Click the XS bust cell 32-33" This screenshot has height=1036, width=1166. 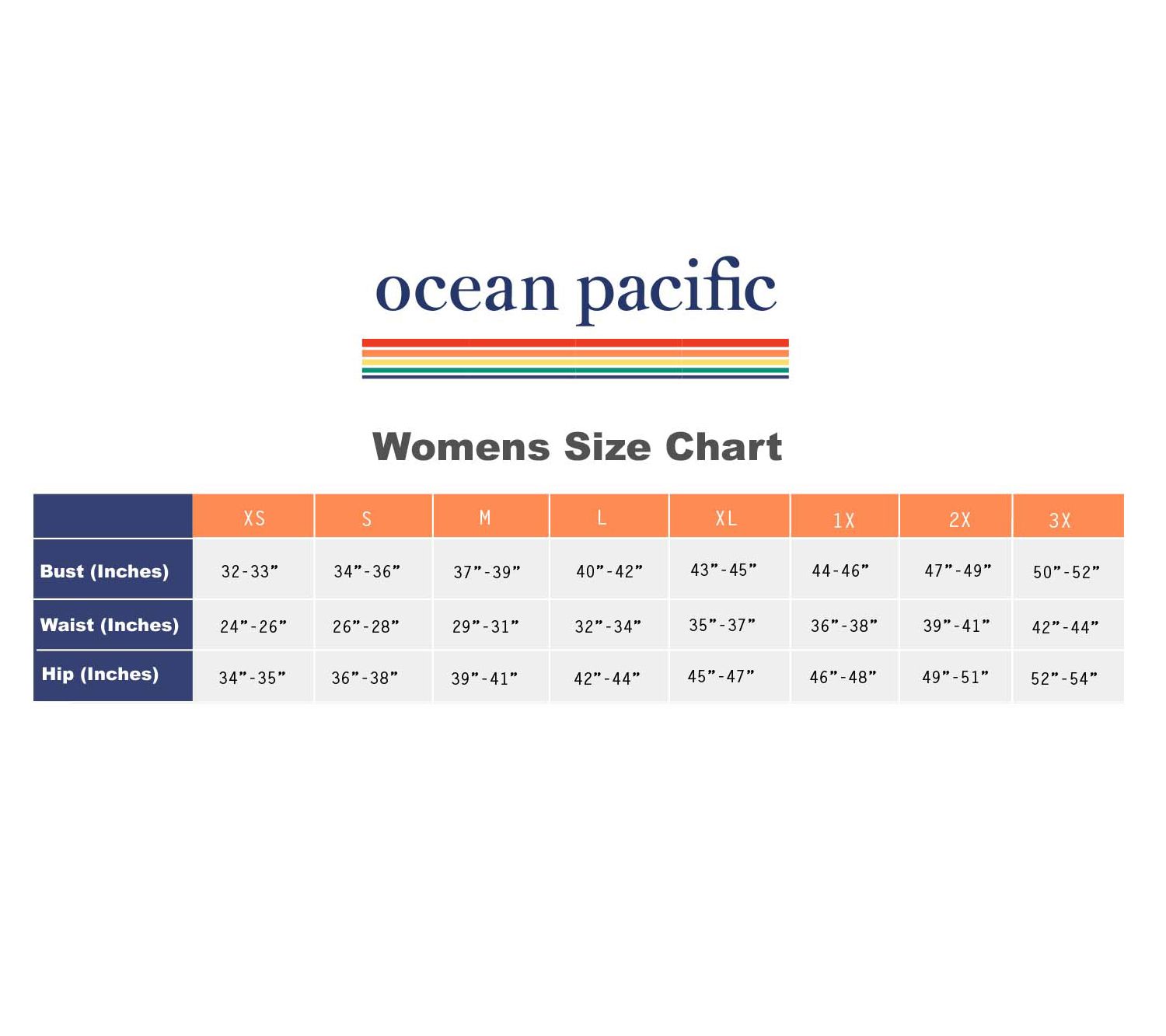pyautogui.click(x=250, y=572)
